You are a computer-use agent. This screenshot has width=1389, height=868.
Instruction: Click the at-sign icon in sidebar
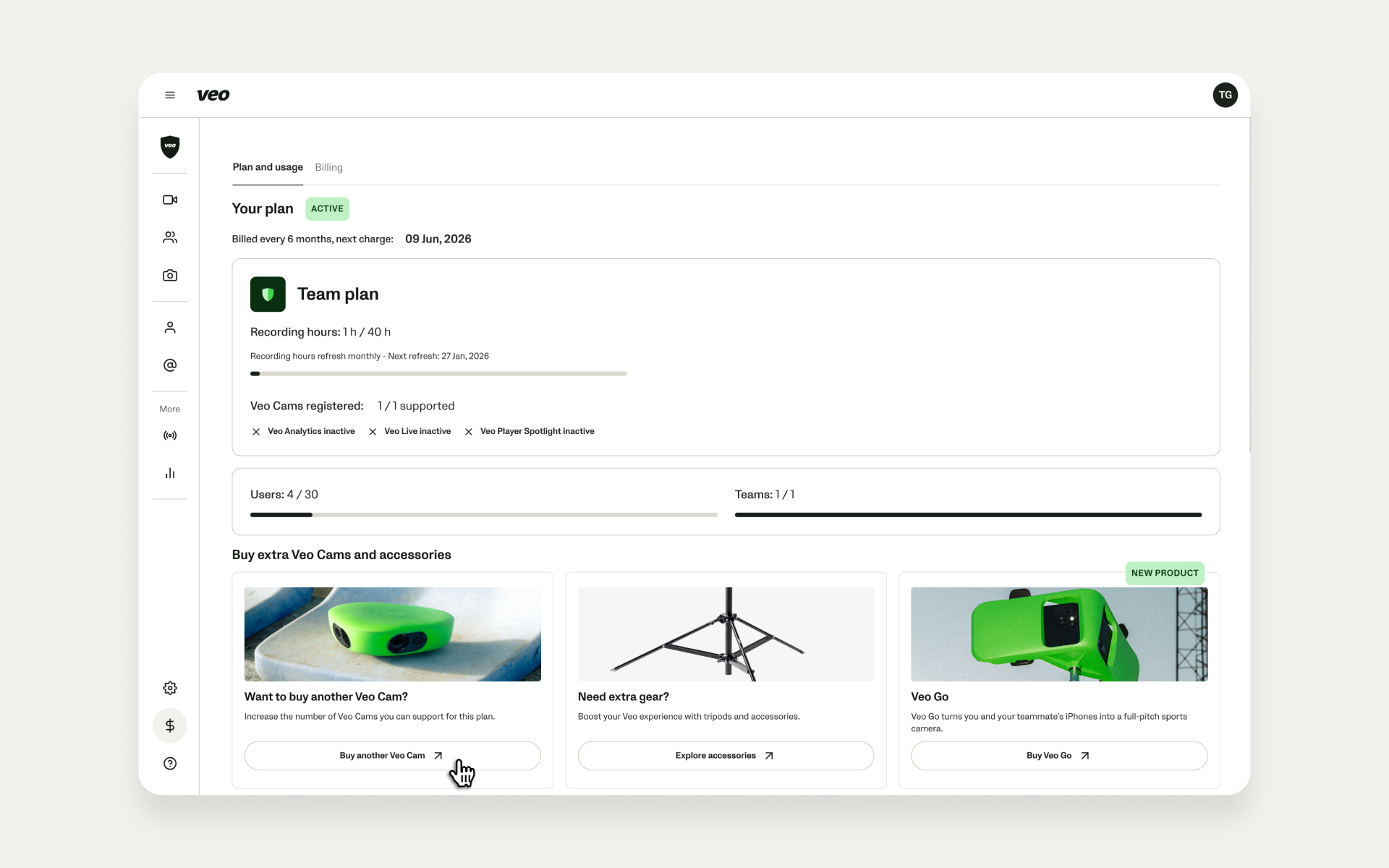[170, 365]
